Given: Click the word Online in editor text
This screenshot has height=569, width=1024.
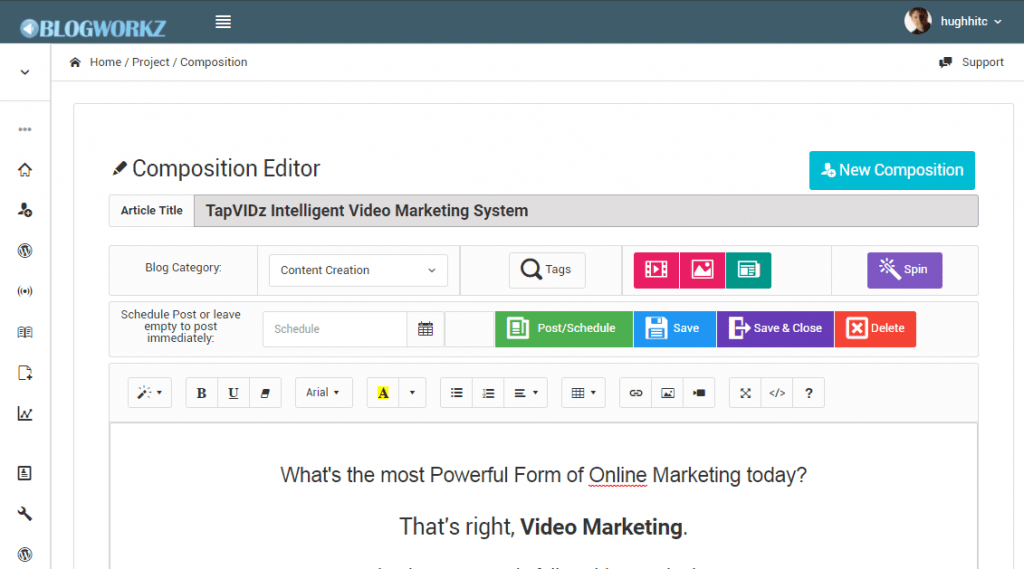Looking at the screenshot, I should pos(617,475).
